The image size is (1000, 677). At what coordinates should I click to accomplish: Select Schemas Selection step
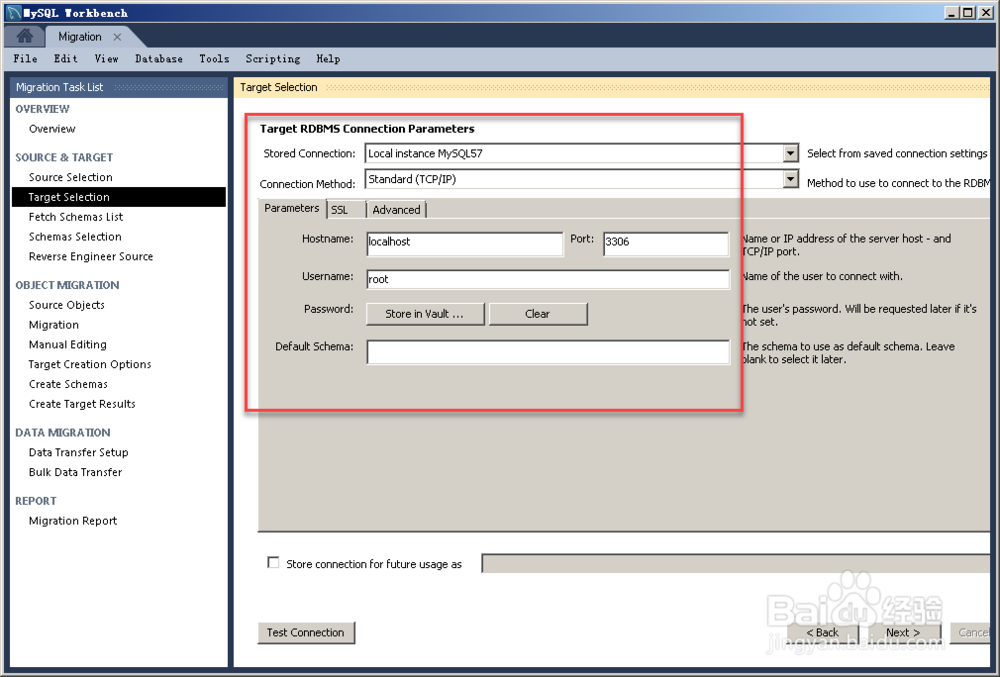click(75, 237)
